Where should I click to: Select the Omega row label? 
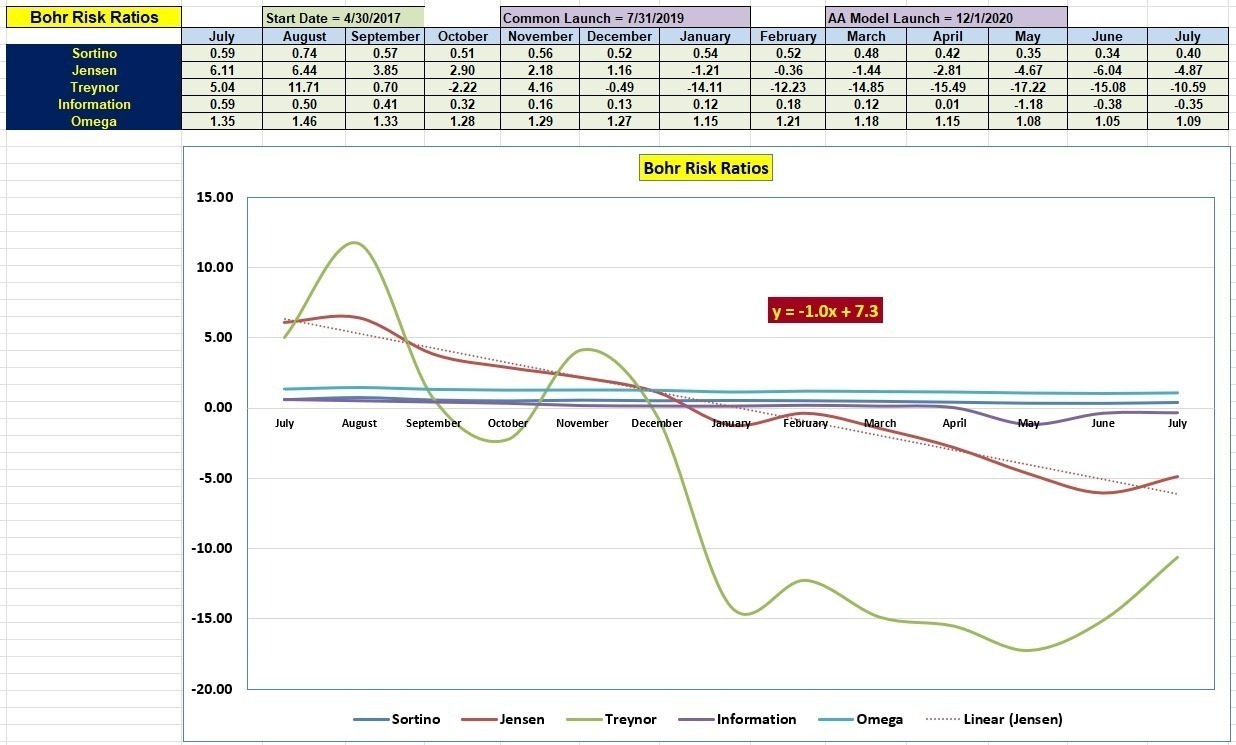pyautogui.click(x=94, y=121)
